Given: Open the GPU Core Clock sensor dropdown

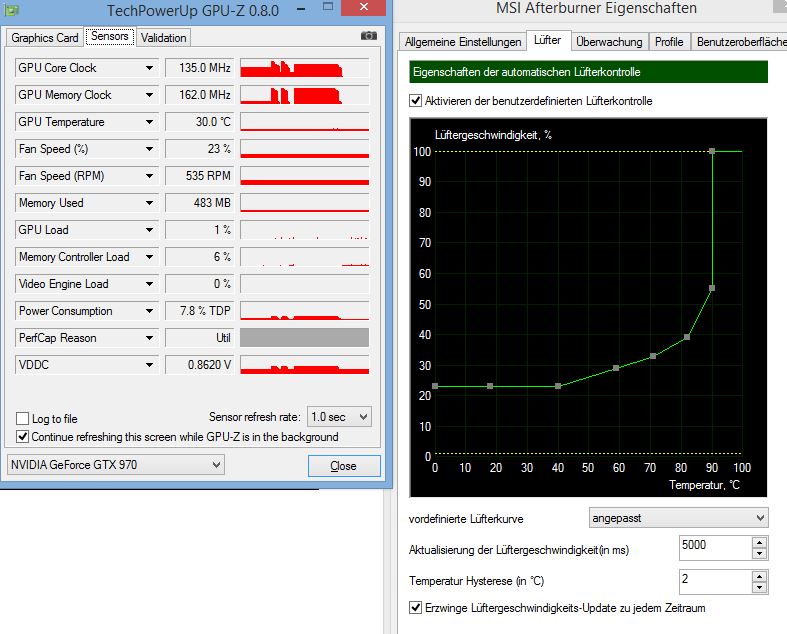Looking at the screenshot, I should pos(149,68).
